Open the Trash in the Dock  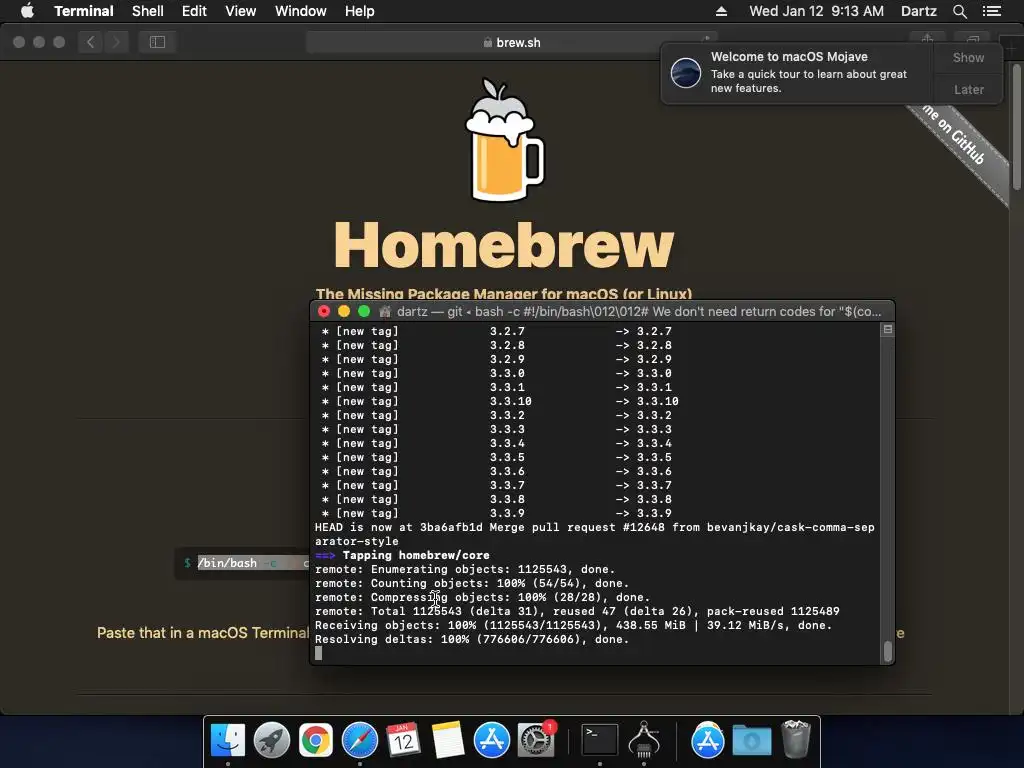click(795, 739)
